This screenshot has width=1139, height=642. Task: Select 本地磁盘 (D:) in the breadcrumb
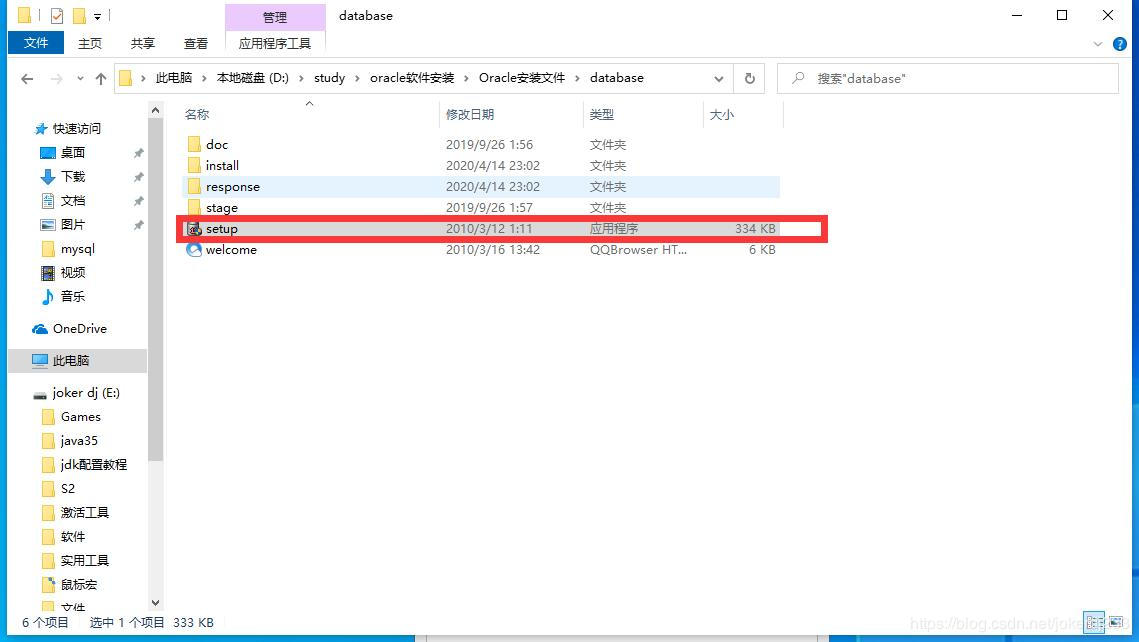click(x=253, y=78)
